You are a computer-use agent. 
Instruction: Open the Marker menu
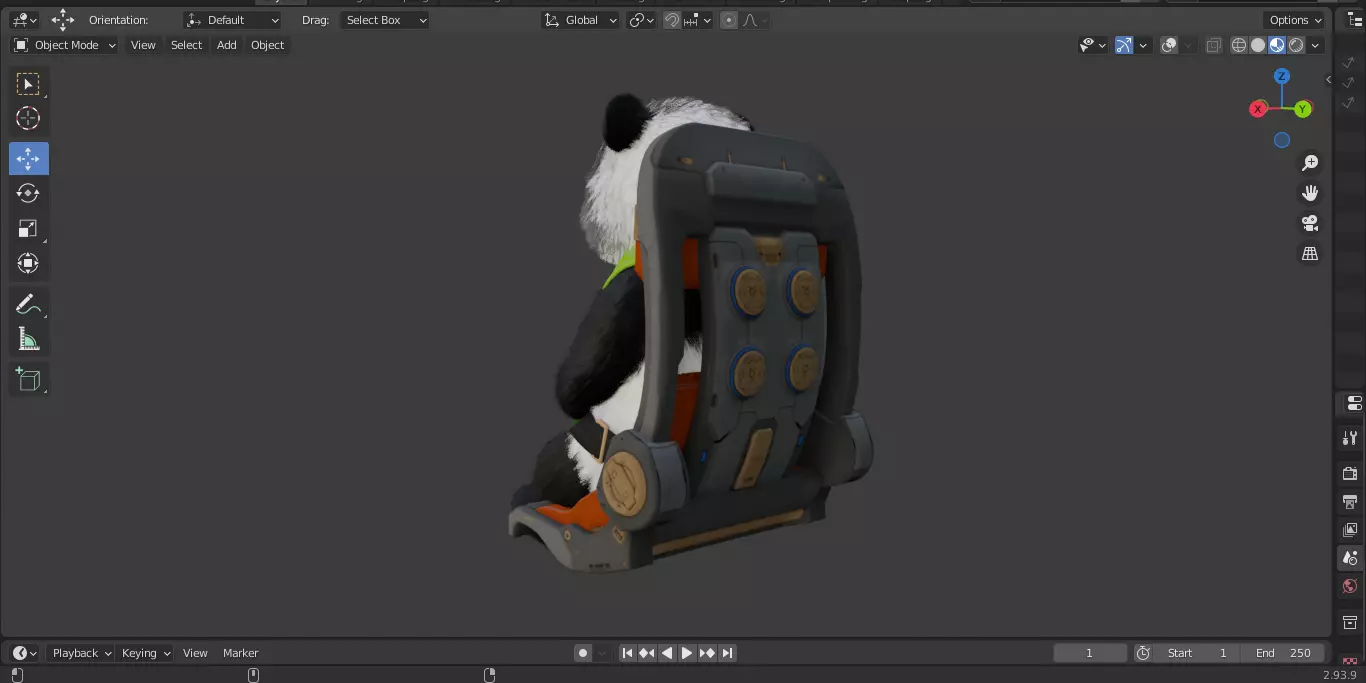(x=240, y=653)
